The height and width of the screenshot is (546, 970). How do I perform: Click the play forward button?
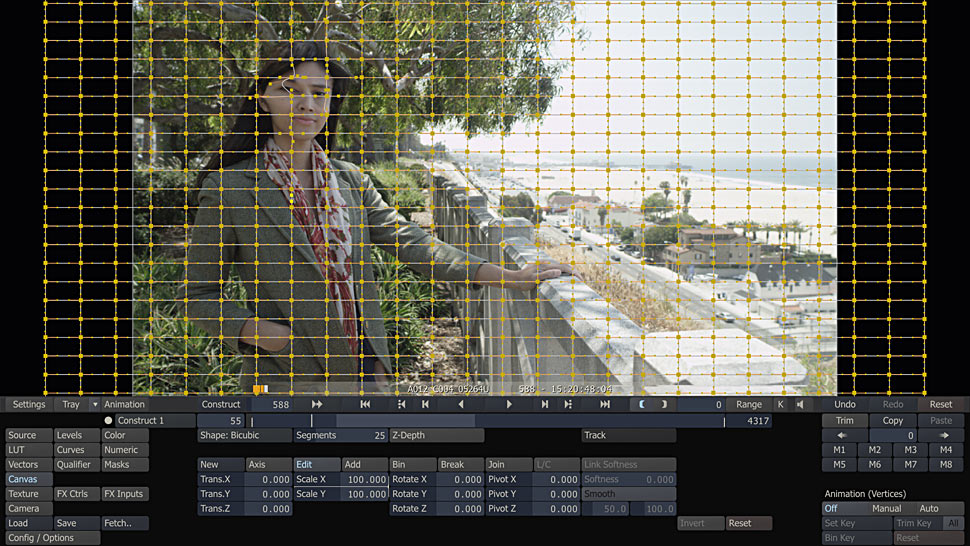509,405
